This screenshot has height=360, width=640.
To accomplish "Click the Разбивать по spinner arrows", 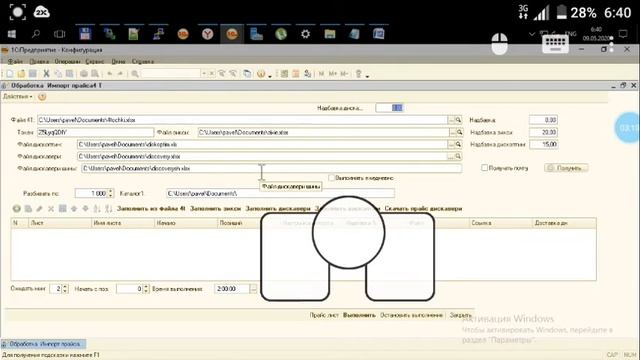I will coord(111,193).
